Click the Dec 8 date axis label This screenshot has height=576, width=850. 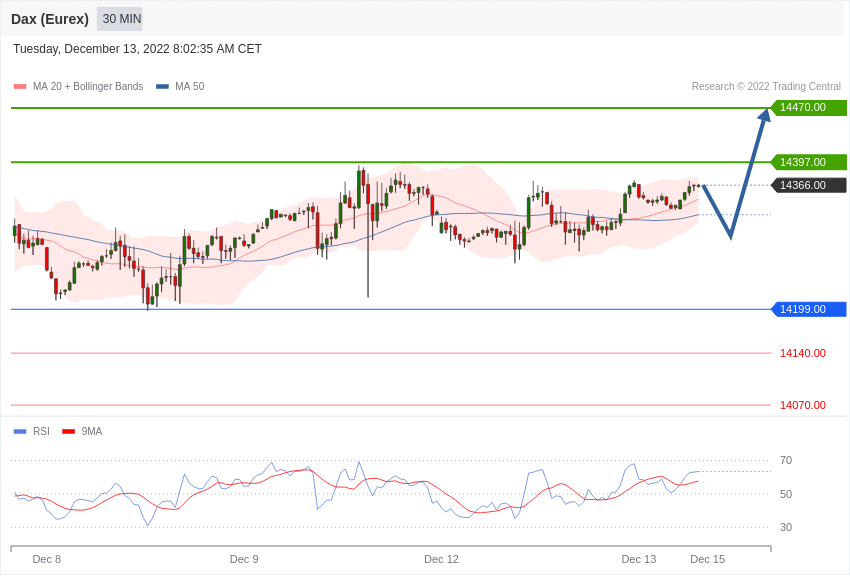pyautogui.click(x=47, y=559)
